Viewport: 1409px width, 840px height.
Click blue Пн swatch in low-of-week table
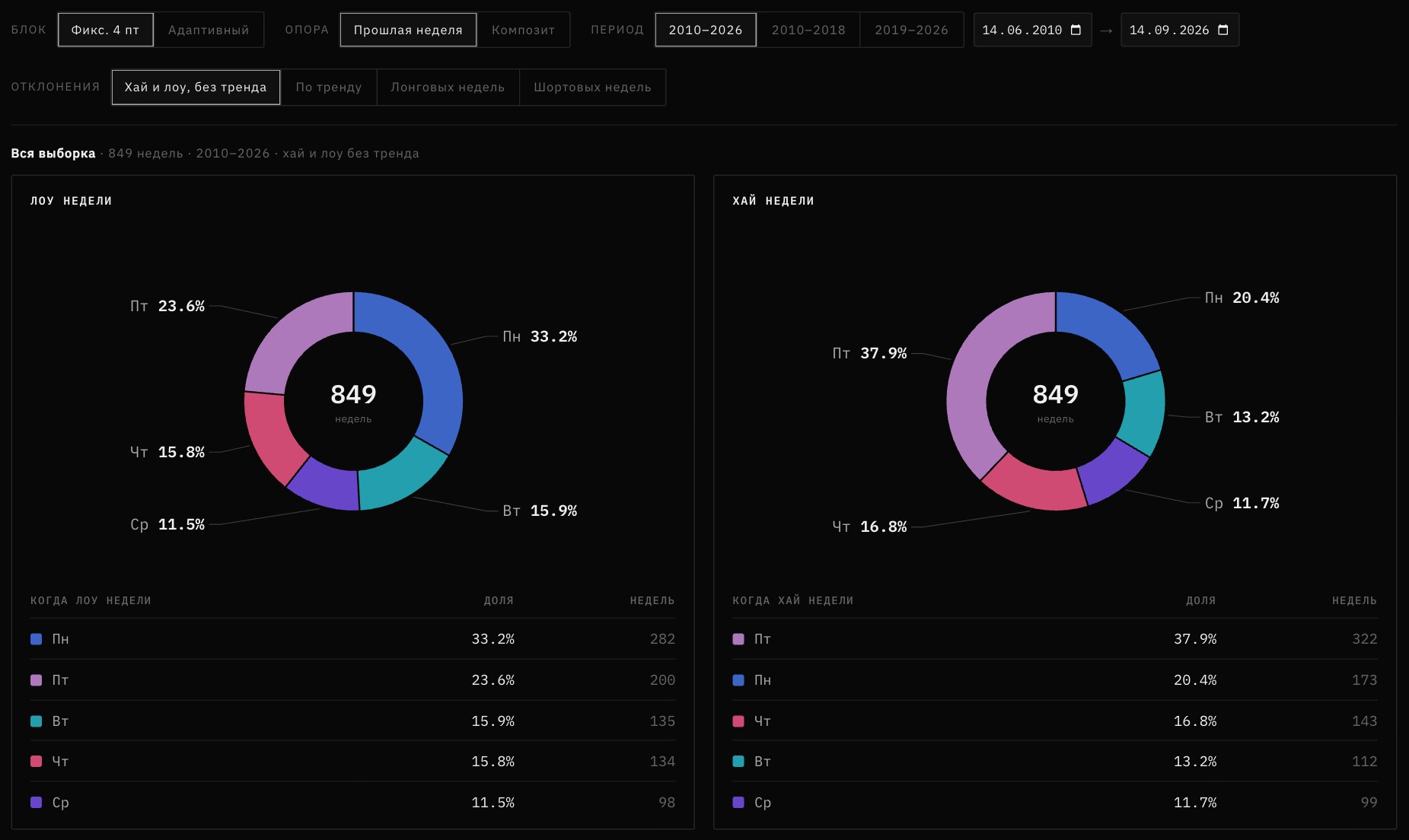pyautogui.click(x=36, y=639)
